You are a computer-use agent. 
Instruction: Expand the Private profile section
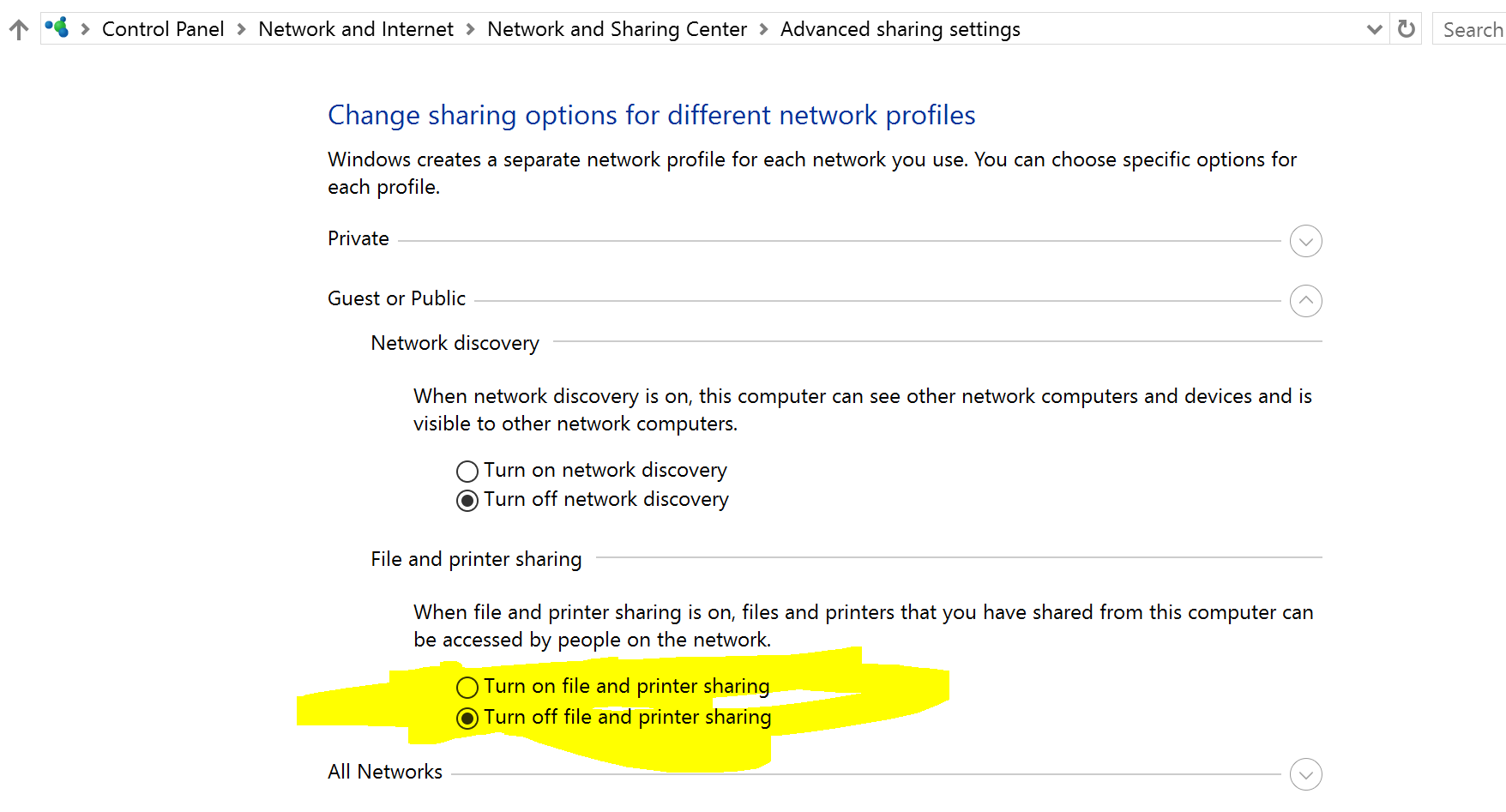tap(1305, 241)
